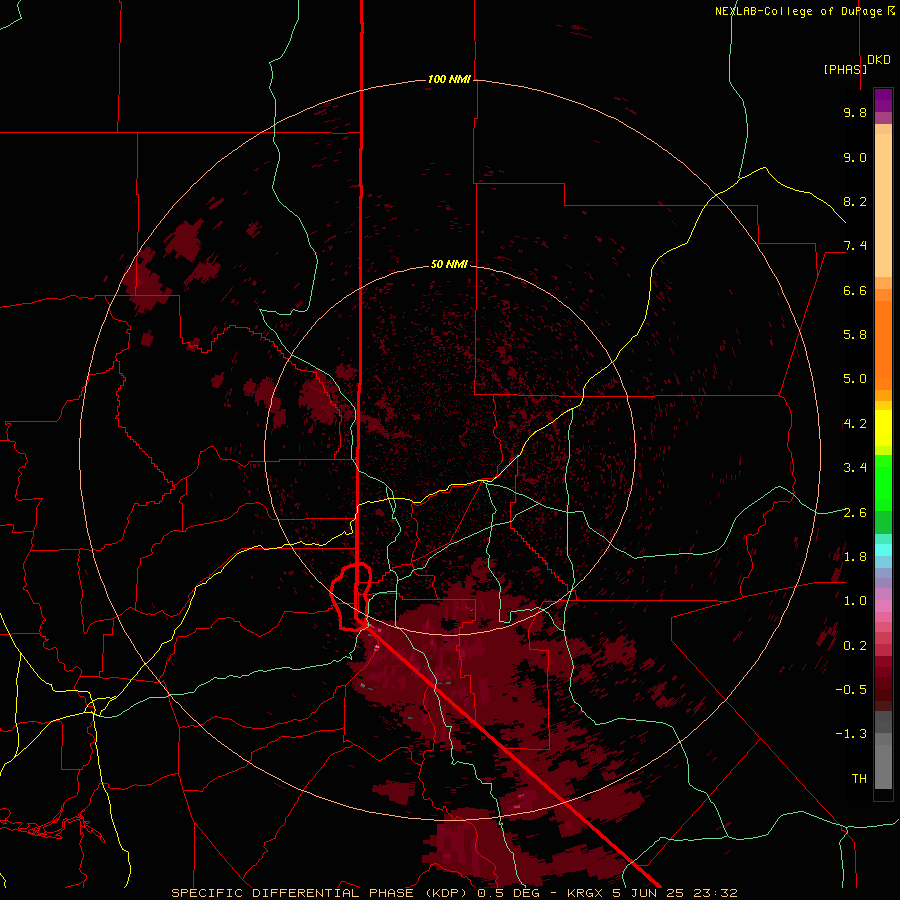900x900 pixels.
Task: Select the 1.0 scale value
Action: [855, 600]
